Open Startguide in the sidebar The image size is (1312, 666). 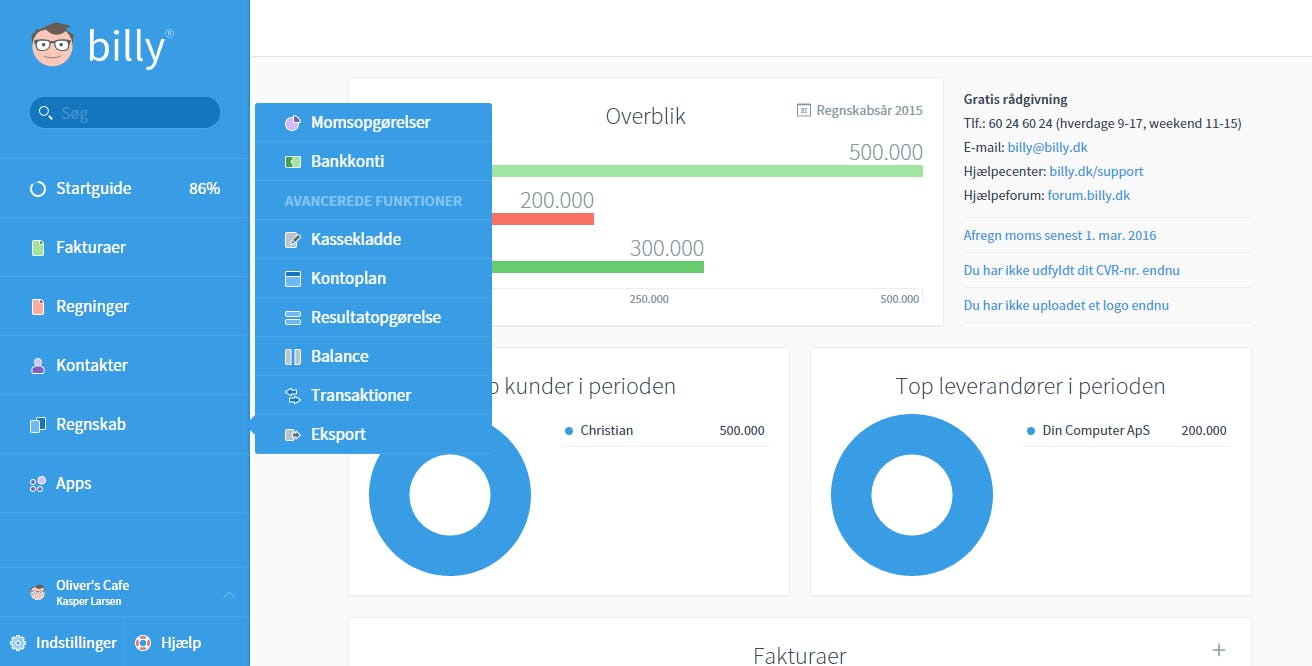point(125,188)
